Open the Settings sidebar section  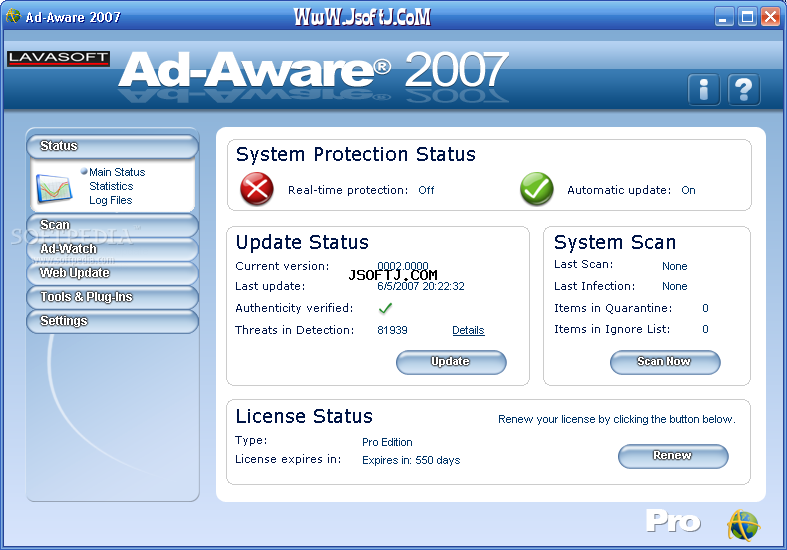[x=112, y=322]
